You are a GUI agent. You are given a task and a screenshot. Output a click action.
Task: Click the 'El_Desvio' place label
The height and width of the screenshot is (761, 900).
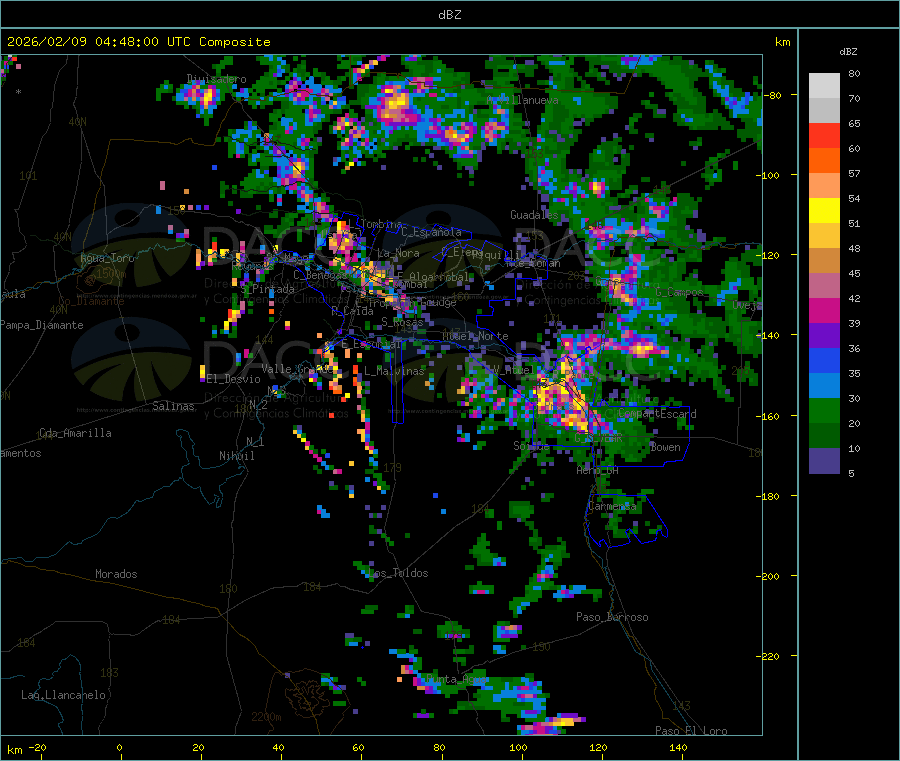tap(234, 379)
